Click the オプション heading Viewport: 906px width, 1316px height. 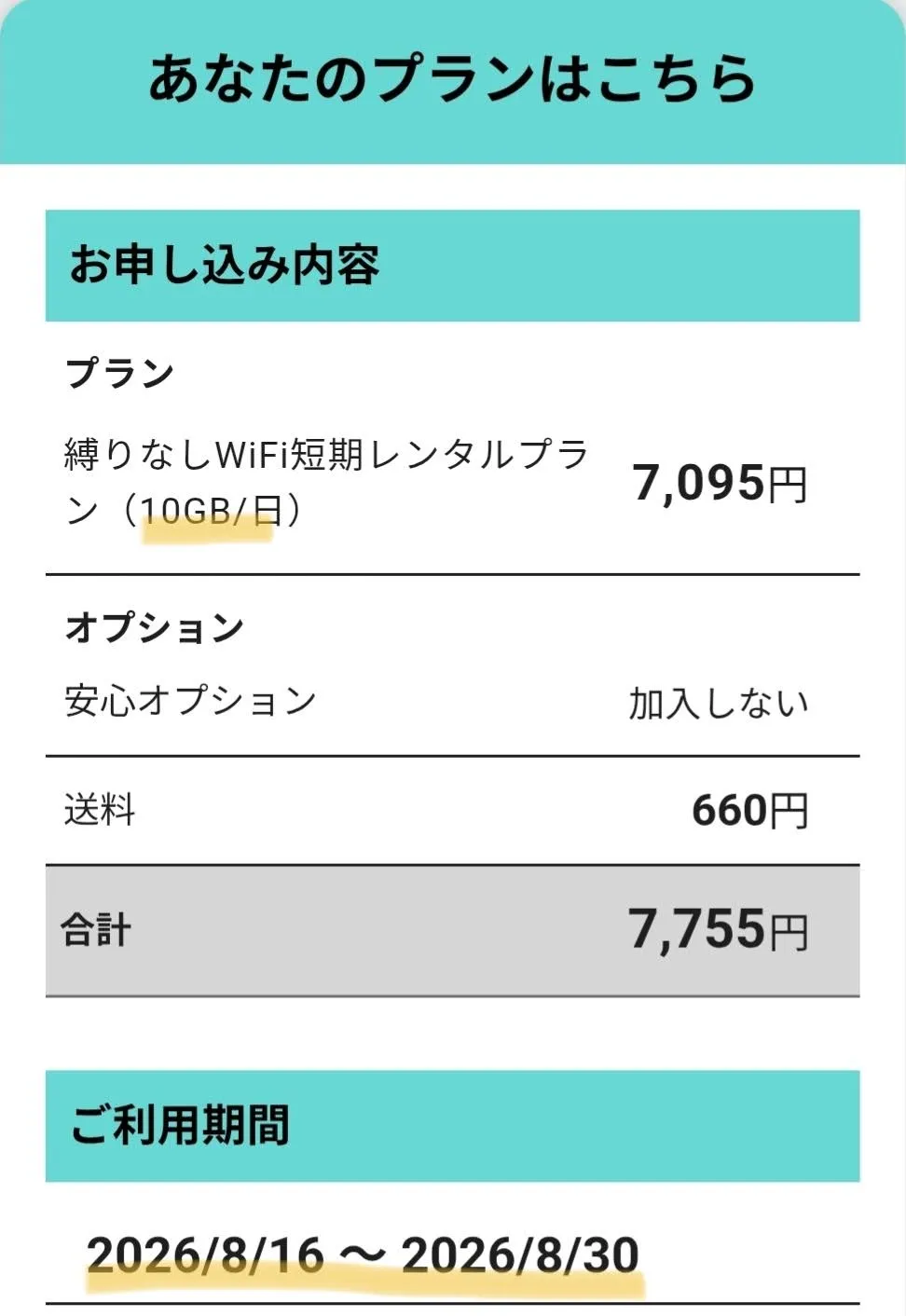(x=154, y=626)
